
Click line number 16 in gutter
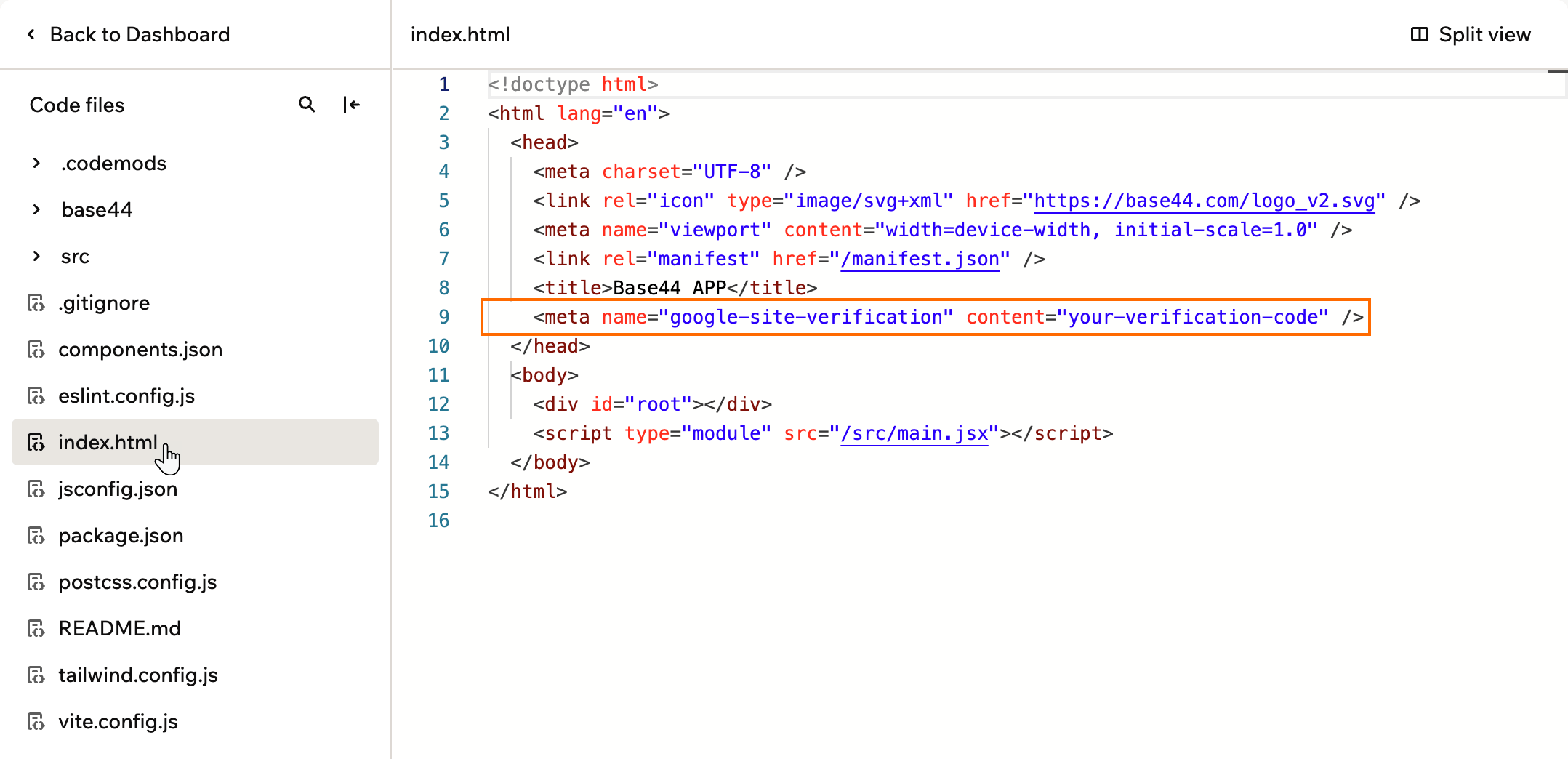[438, 521]
